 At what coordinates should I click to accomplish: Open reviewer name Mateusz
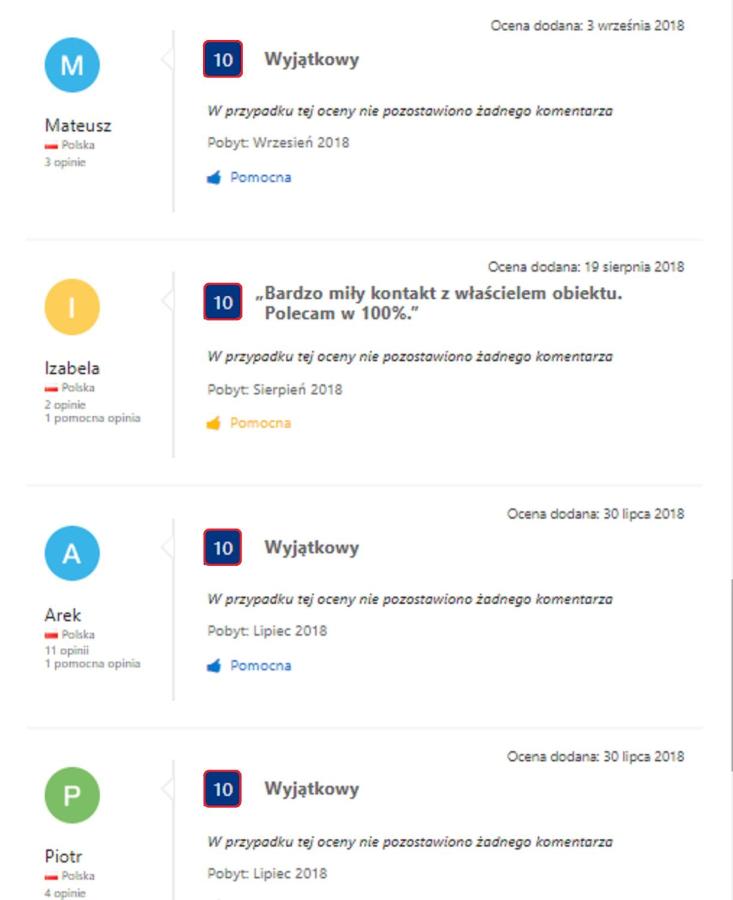tap(78, 126)
